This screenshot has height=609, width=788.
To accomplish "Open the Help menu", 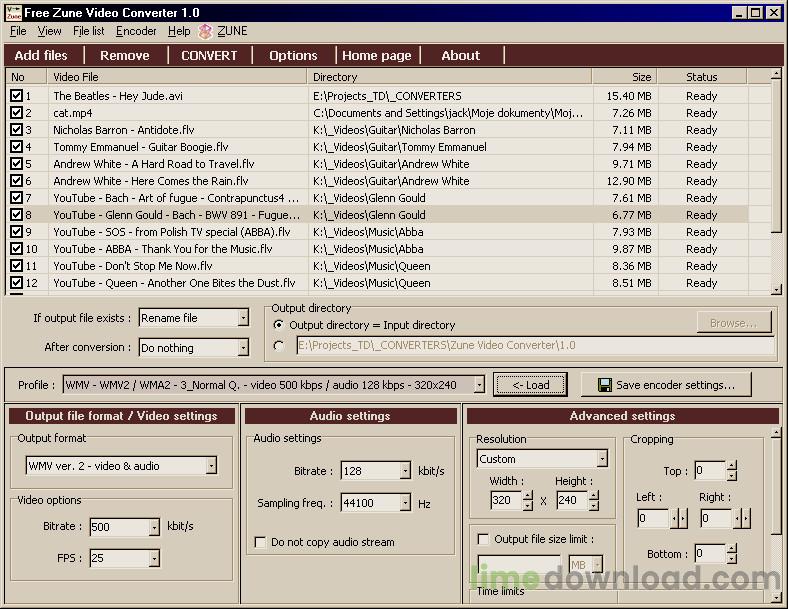I will pyautogui.click(x=179, y=31).
